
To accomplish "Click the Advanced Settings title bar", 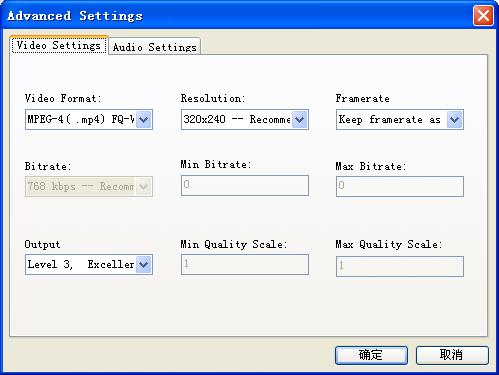I will click(x=233, y=15).
